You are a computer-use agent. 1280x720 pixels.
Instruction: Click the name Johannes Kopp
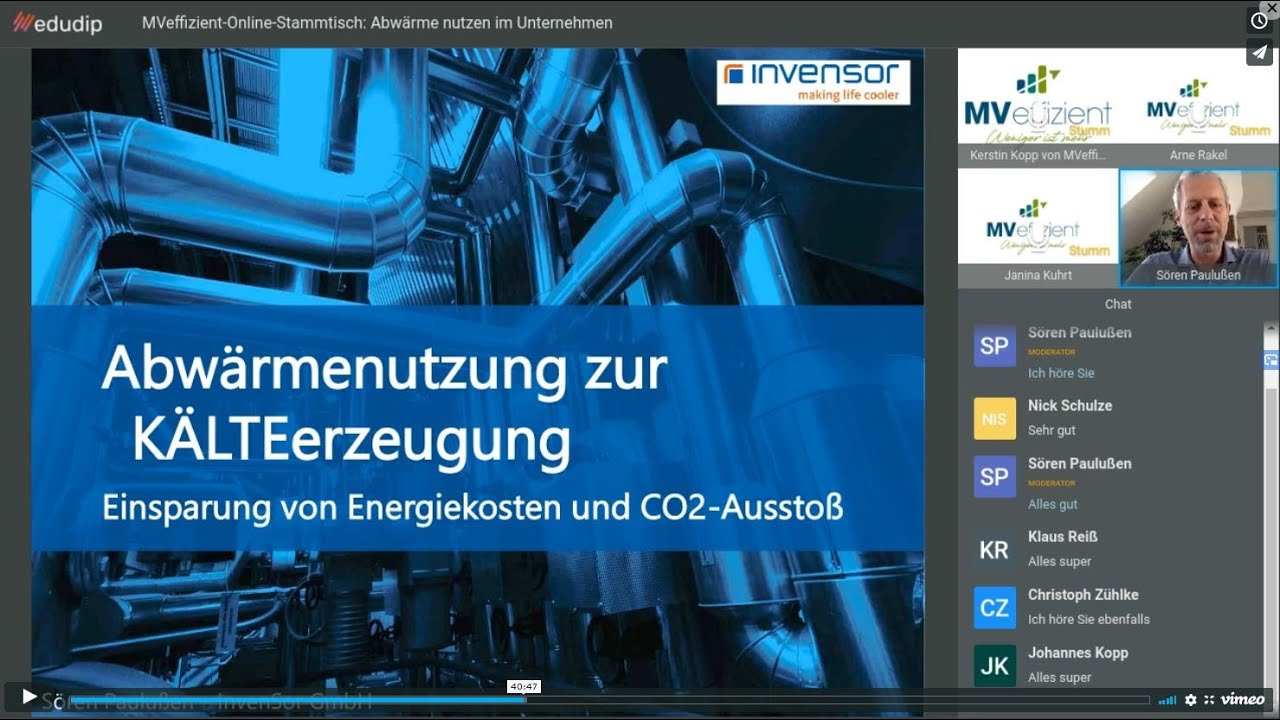(x=1078, y=652)
